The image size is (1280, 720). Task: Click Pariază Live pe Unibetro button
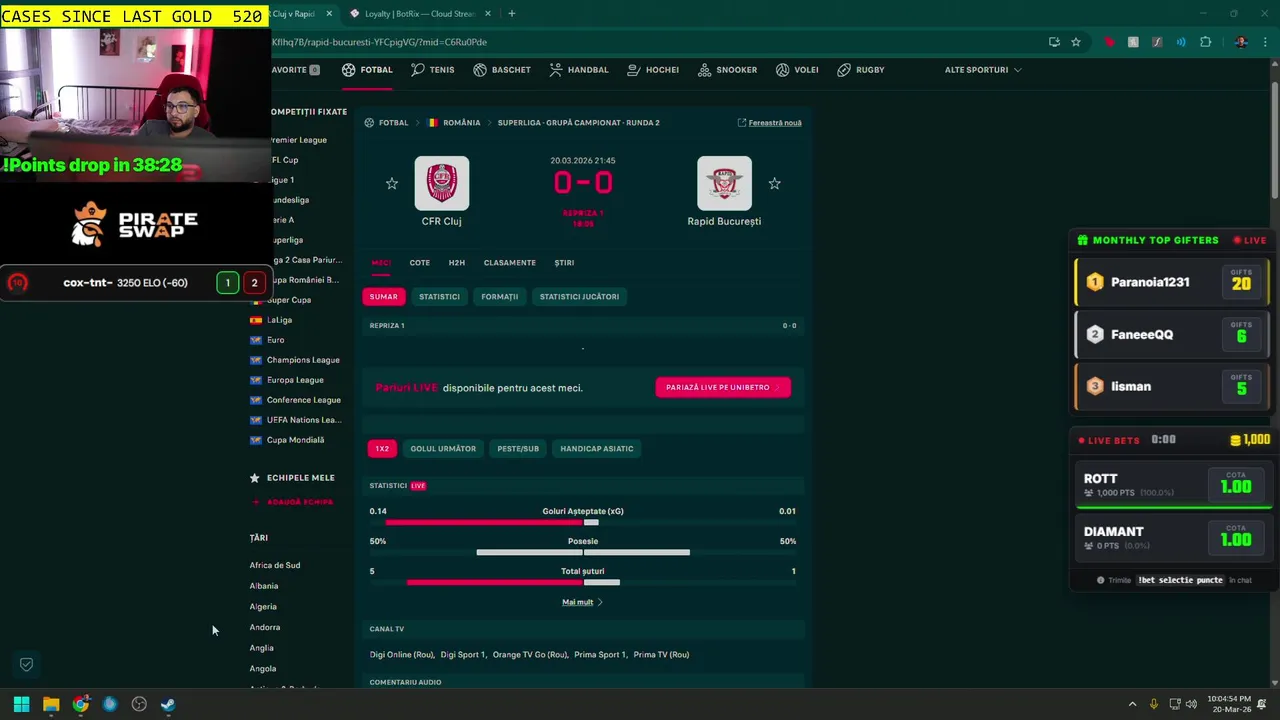coord(723,387)
